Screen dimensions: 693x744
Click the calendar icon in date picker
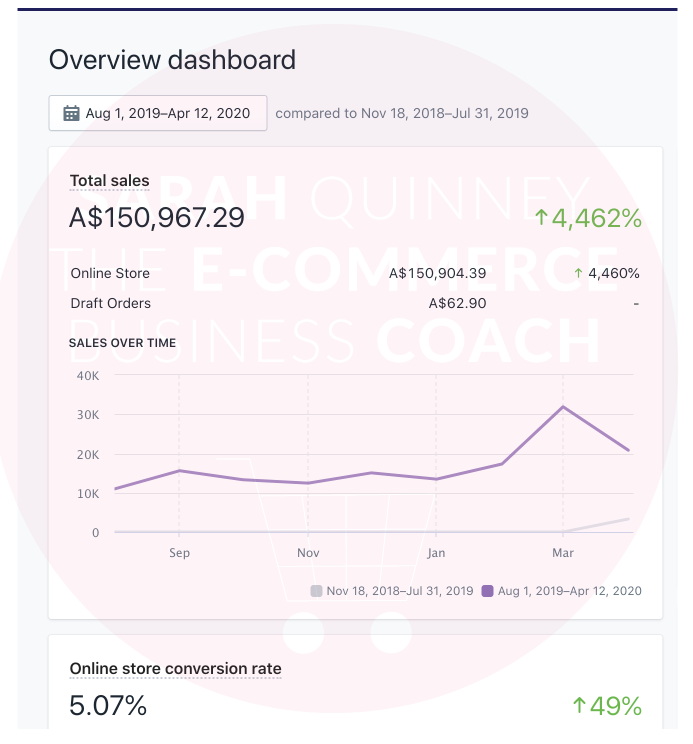pyautogui.click(x=71, y=113)
